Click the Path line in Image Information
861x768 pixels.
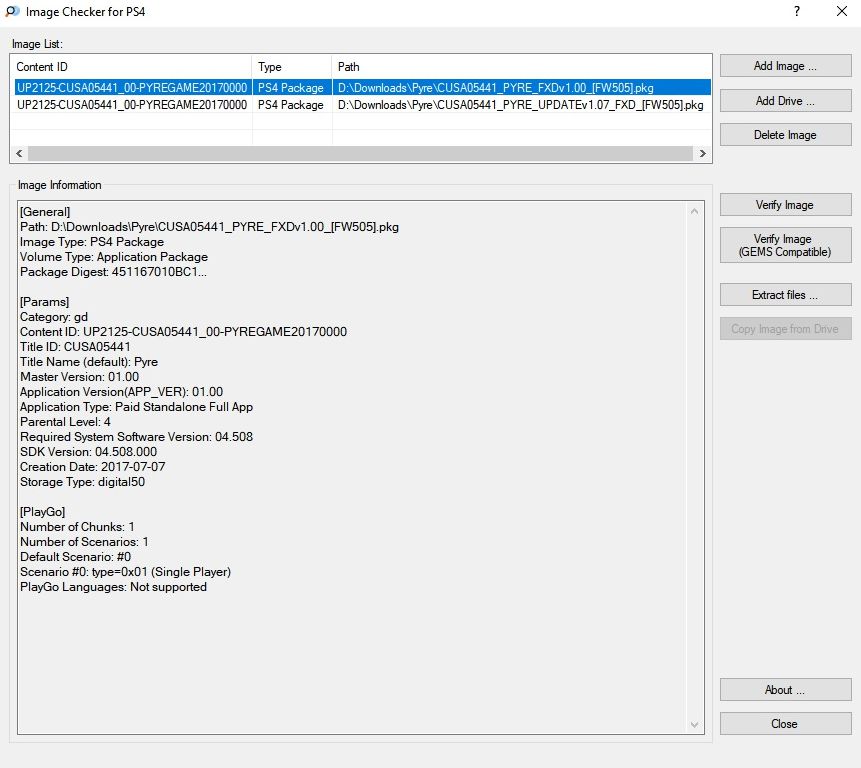[209, 227]
